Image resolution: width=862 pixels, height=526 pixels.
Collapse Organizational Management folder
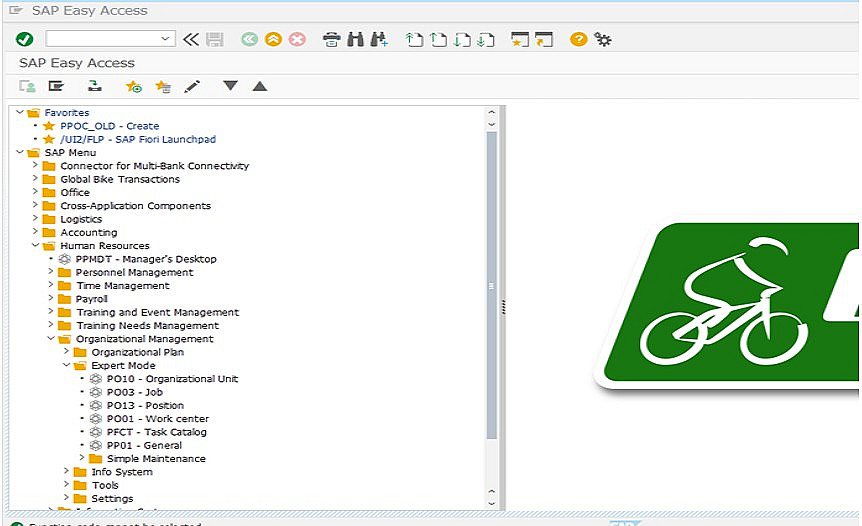point(51,339)
